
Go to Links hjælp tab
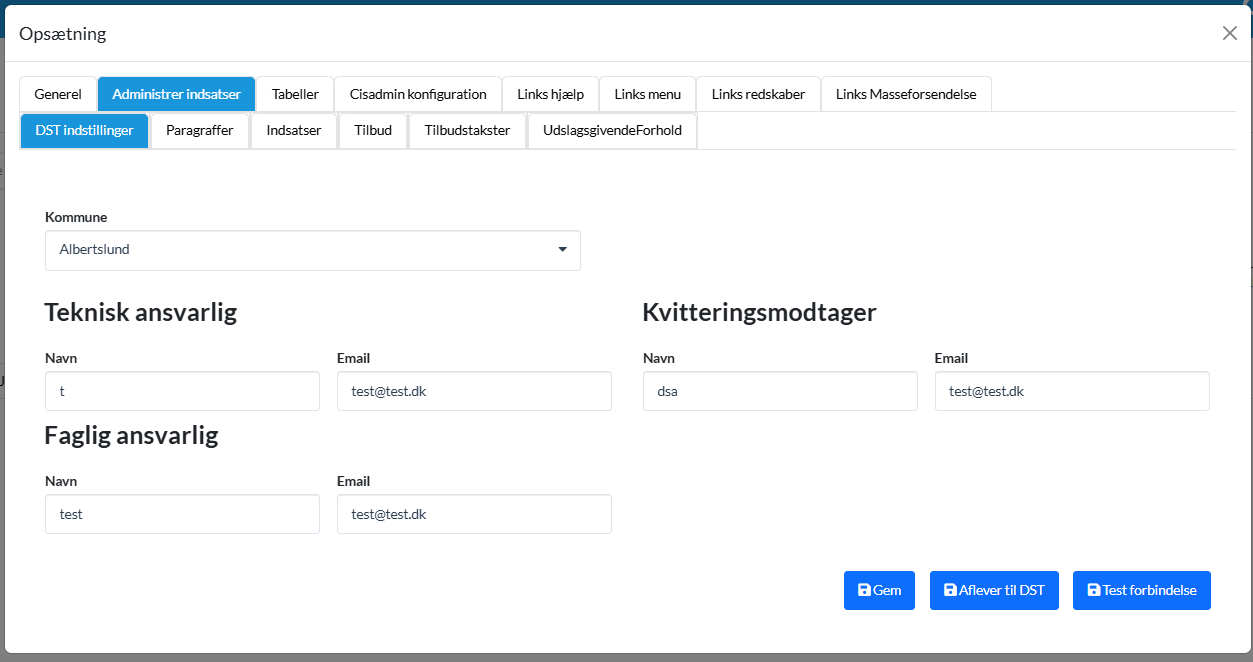tap(550, 94)
